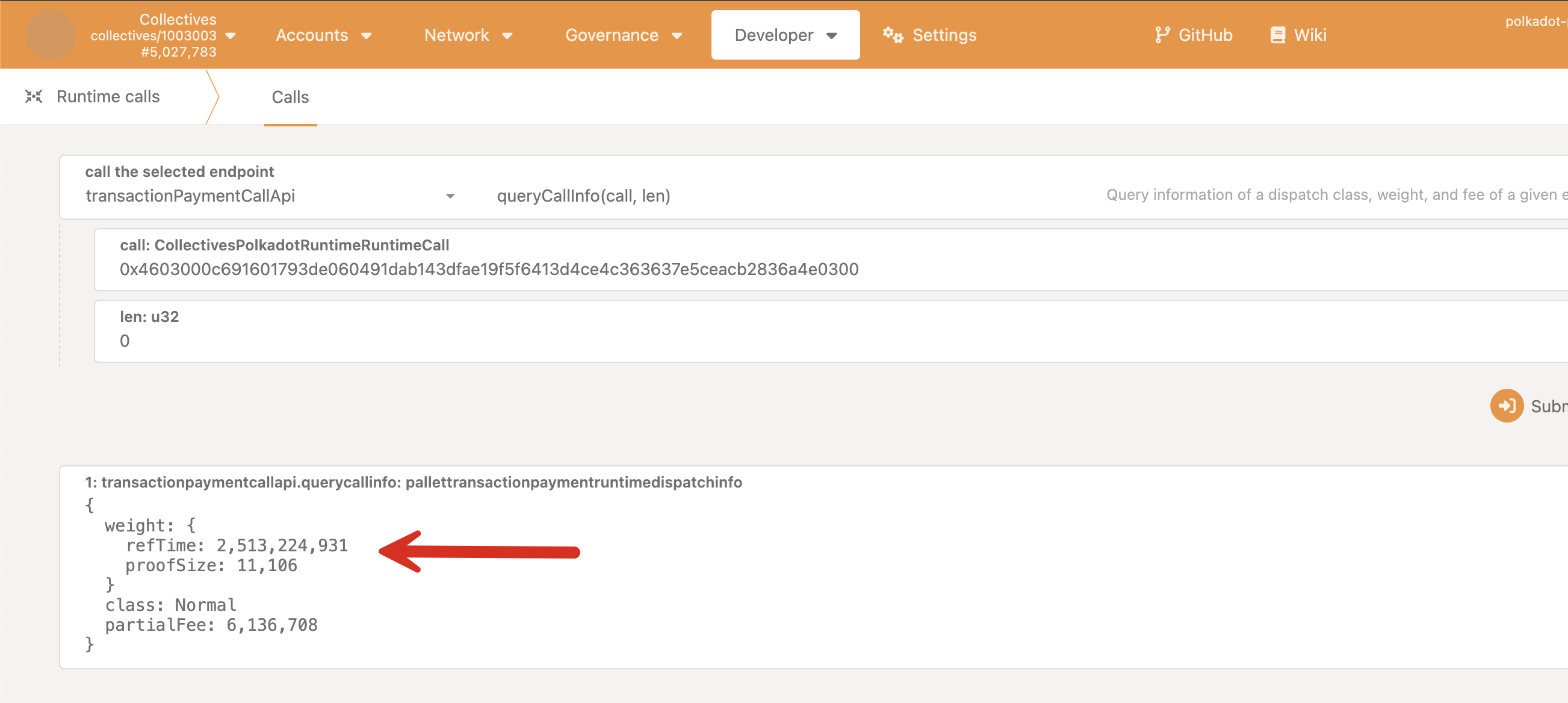Click the block number #5,027,783 link
The image size is (1568, 703).
point(178,52)
